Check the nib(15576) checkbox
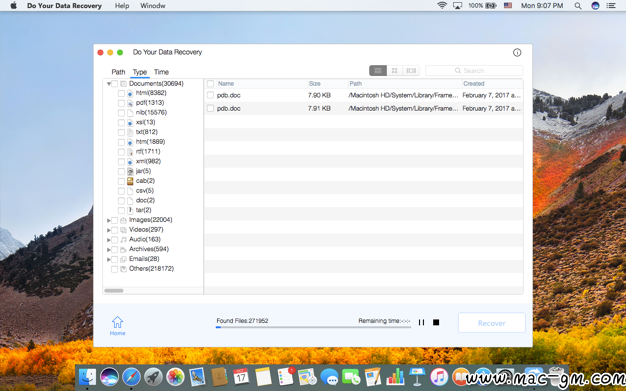Image resolution: width=626 pixels, height=391 pixels. tap(121, 113)
